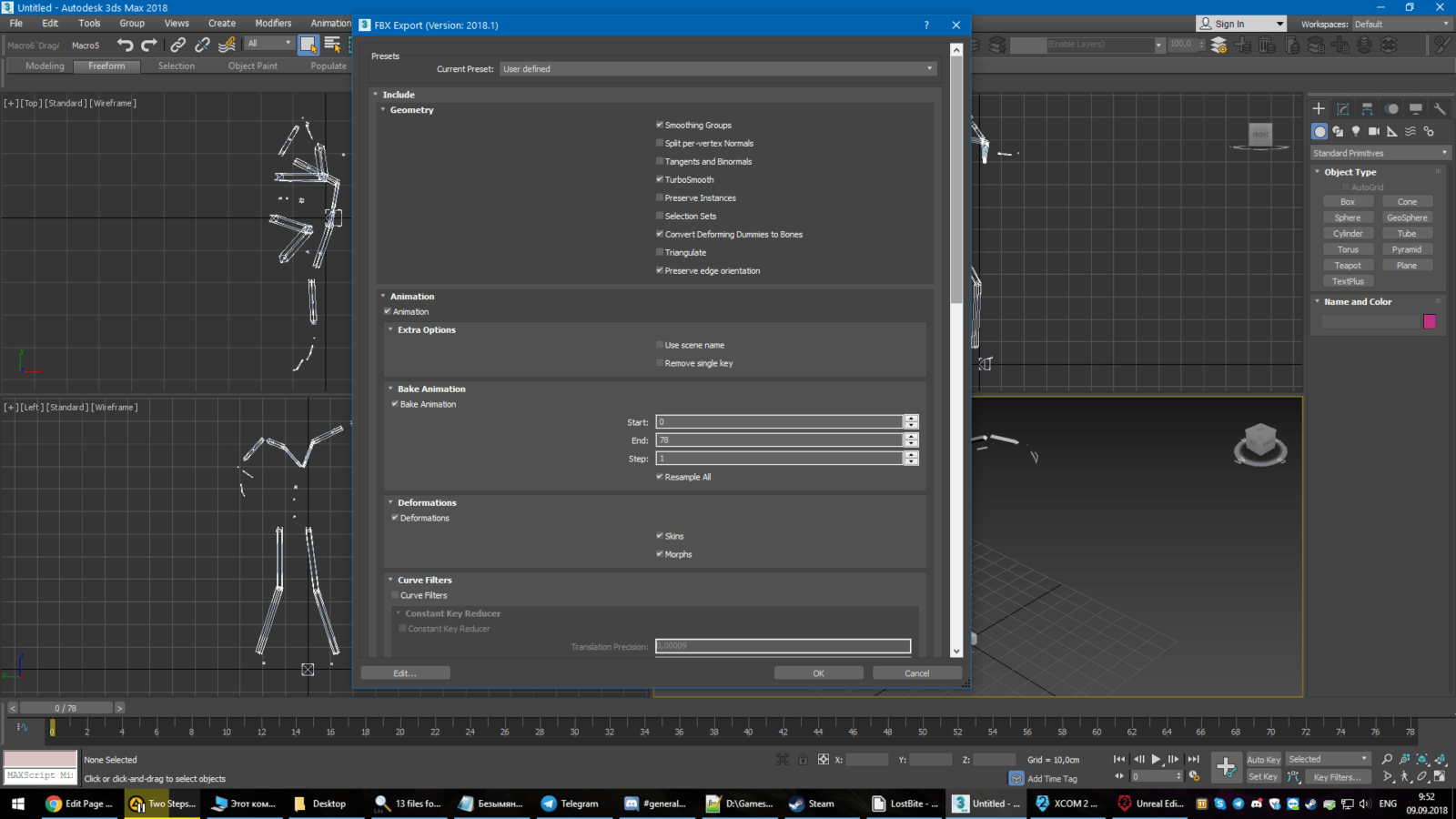Select the Cameras category icon

[x=1374, y=131]
